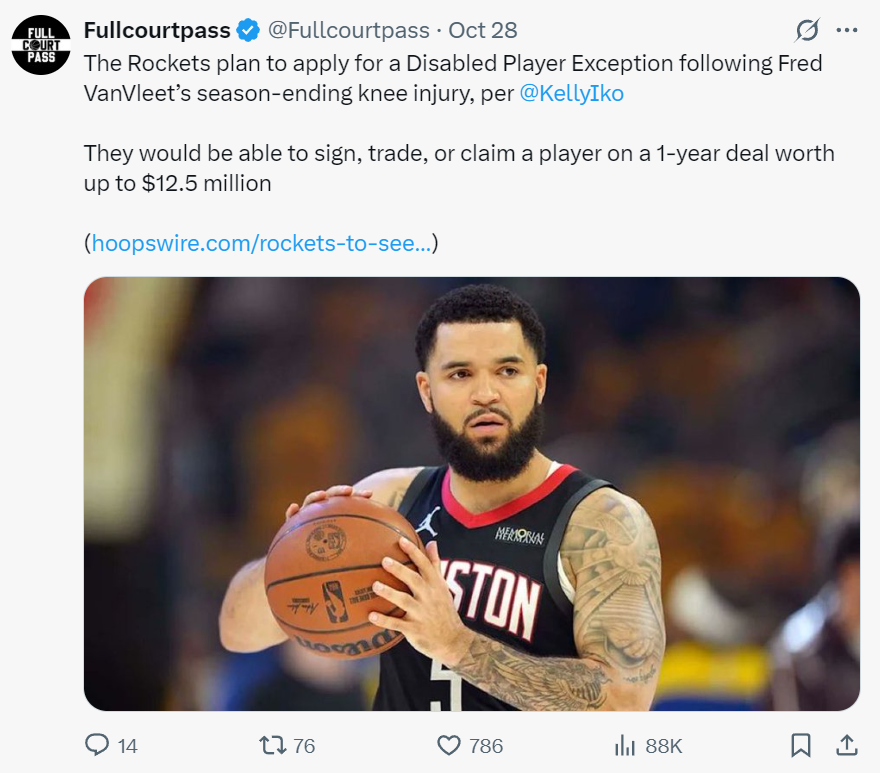Screen dimensions: 880x773
Task: Open the repost arrows menu
Action: [x=272, y=745]
